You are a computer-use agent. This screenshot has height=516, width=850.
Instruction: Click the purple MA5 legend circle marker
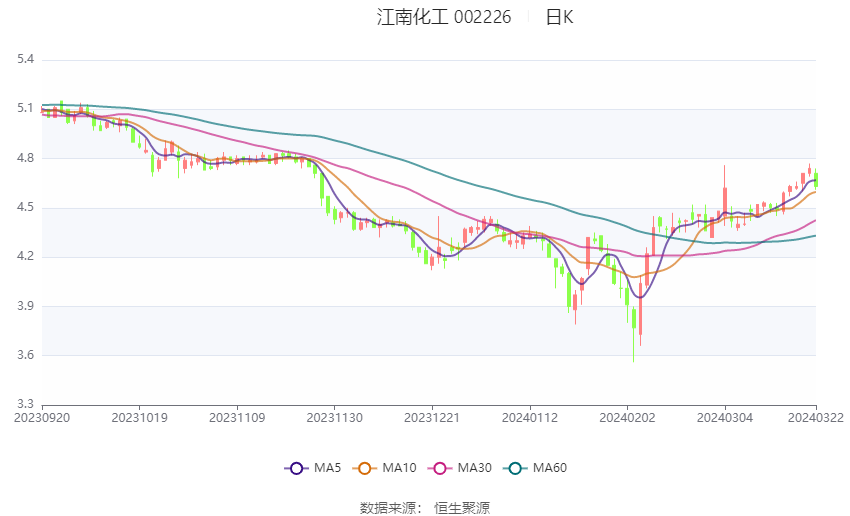pos(295,468)
